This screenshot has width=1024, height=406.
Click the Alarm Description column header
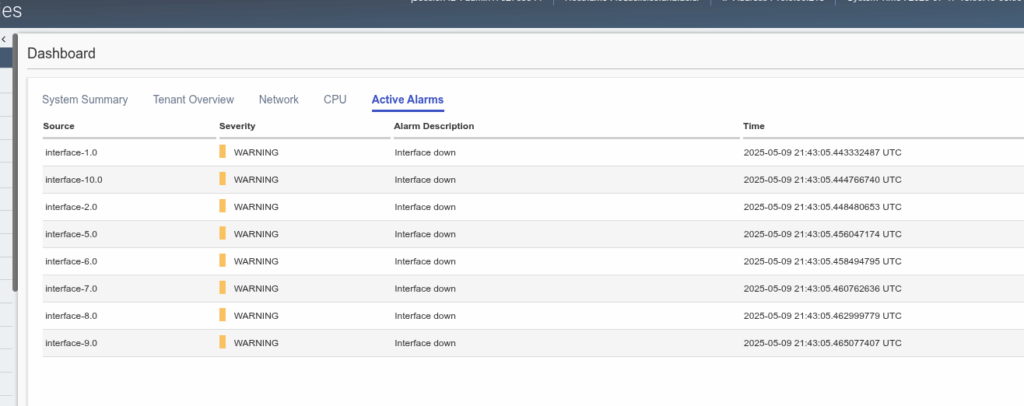pos(434,126)
